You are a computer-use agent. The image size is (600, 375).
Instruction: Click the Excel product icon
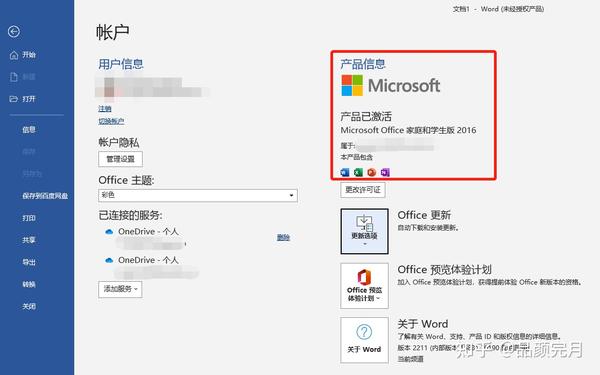[x=358, y=172]
